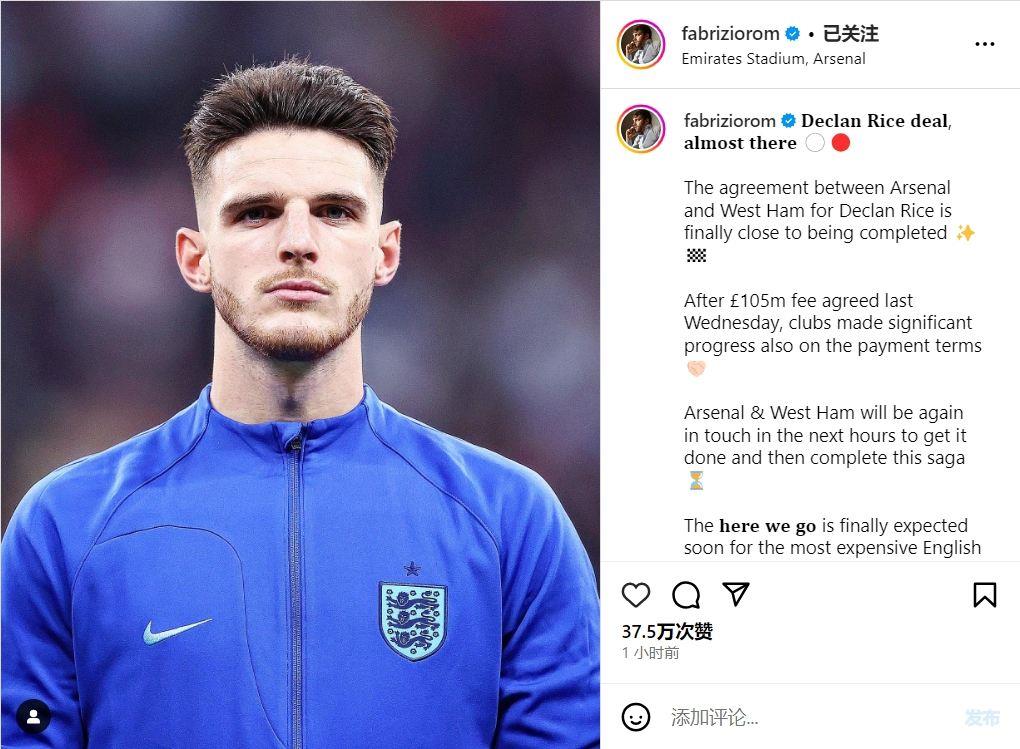Click the 1 小时前 timestamp
This screenshot has width=1020, height=749.
[650, 653]
